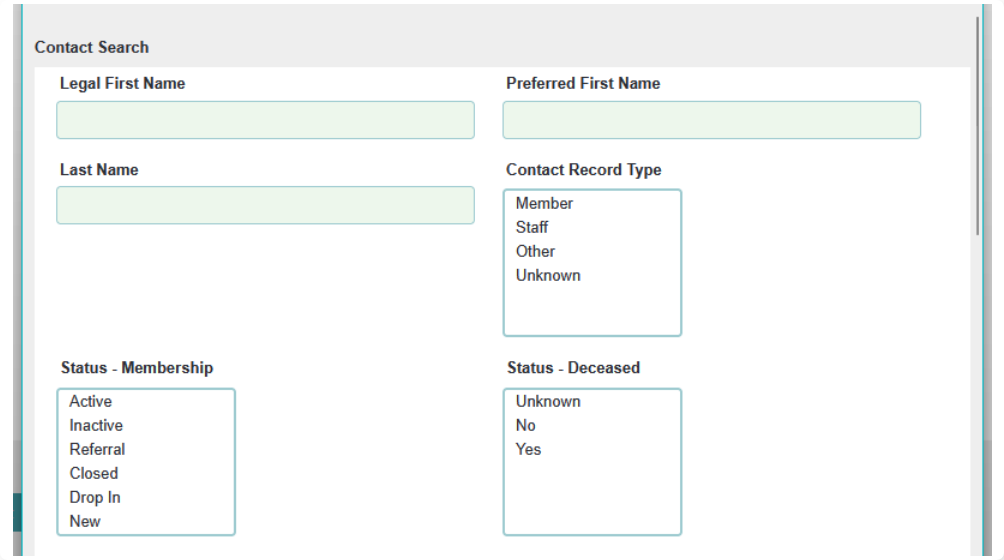Image resolution: width=1004 pixels, height=560 pixels.
Task: Select Unknown under Contact Record Type
Action: pos(548,275)
